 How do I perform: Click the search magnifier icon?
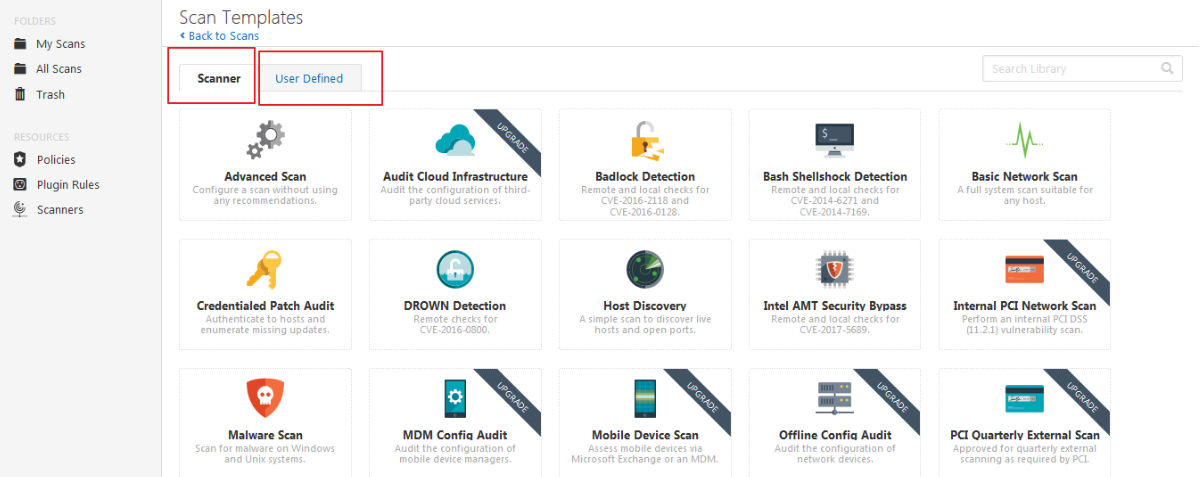point(1167,69)
